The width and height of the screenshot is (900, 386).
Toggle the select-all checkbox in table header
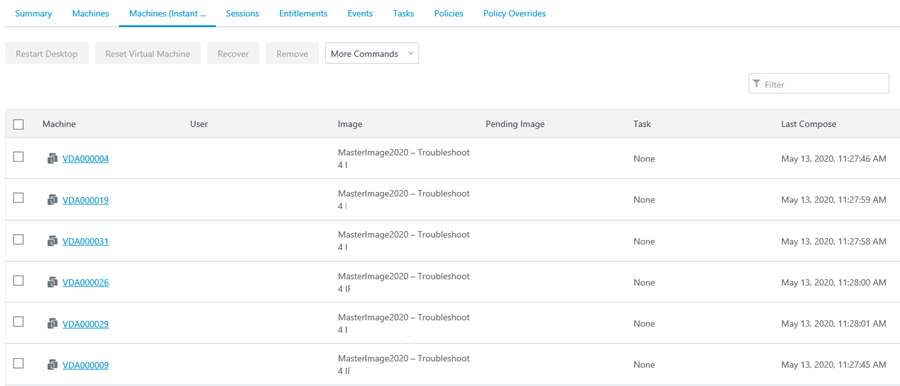18,124
